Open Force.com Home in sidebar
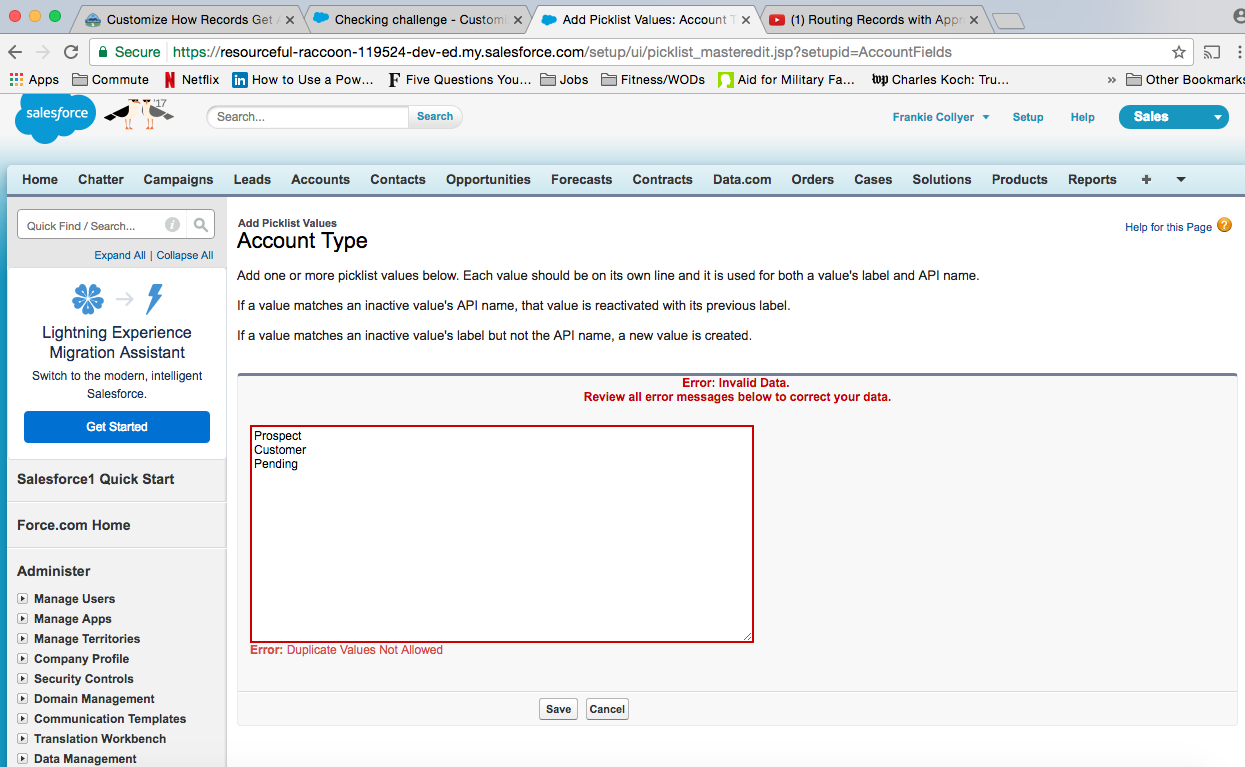1245x767 pixels. 74,525
